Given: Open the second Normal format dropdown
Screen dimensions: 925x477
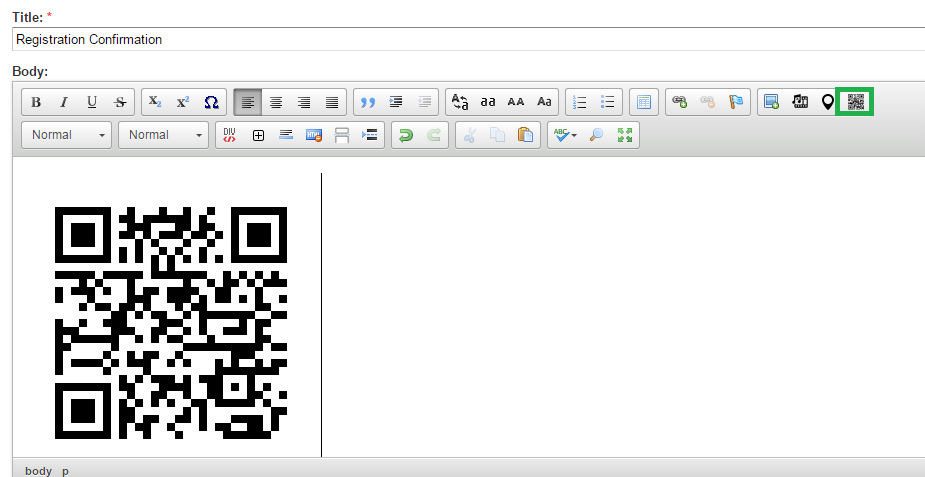Looking at the screenshot, I should click(x=163, y=135).
